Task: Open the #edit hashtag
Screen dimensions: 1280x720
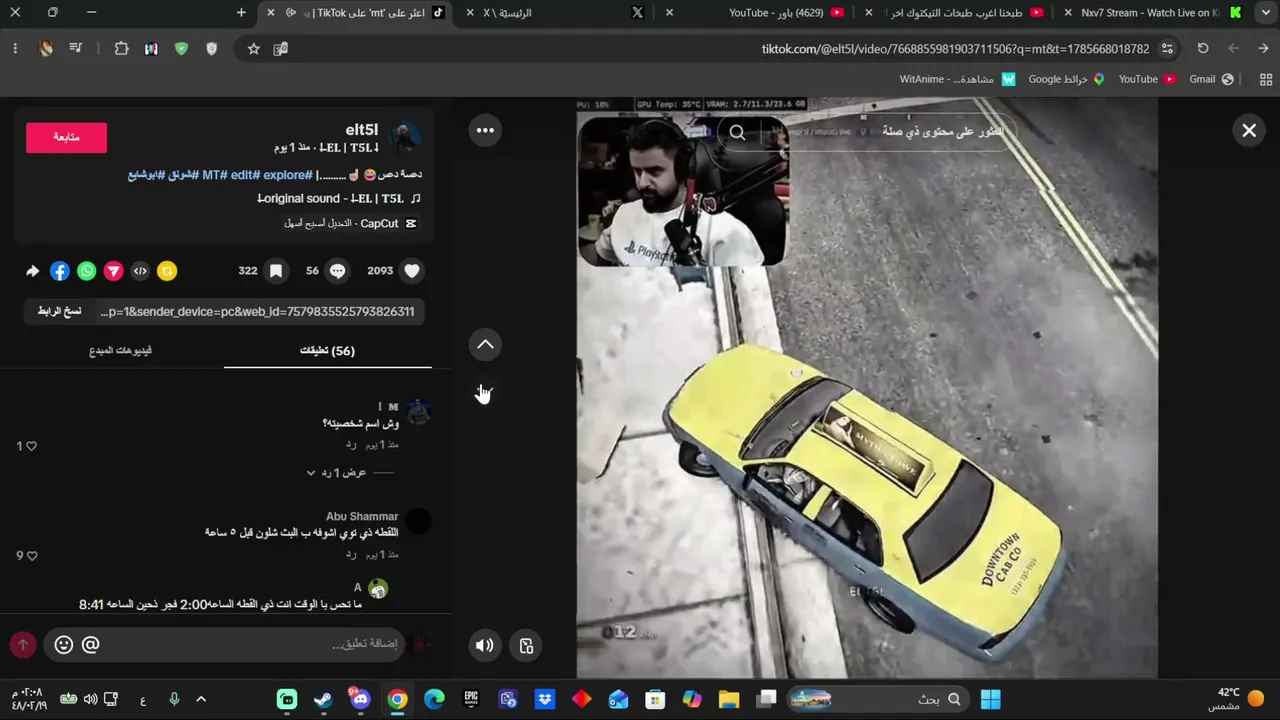Action: click(x=244, y=175)
